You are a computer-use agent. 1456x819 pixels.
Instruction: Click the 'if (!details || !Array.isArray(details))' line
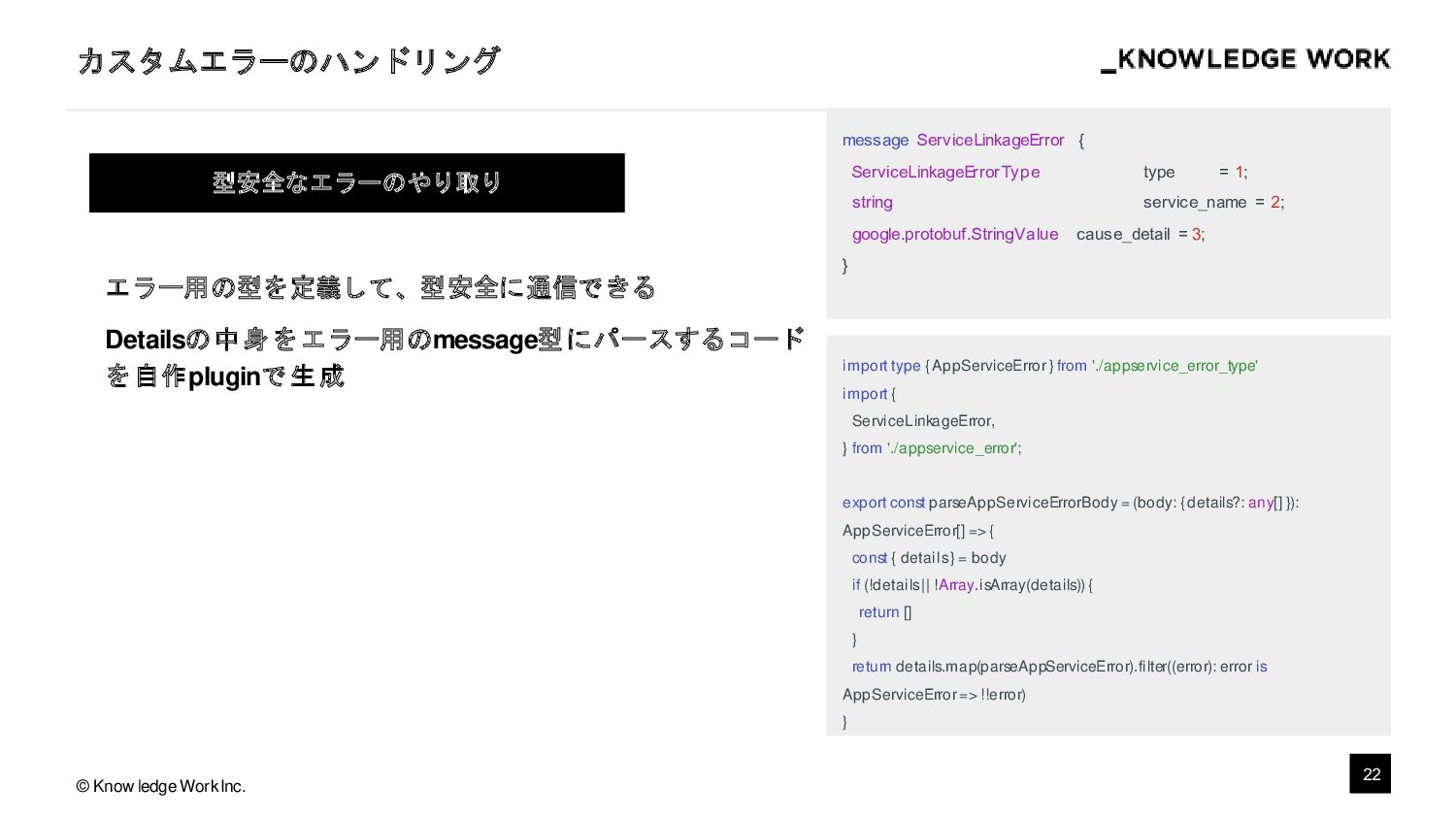click(x=973, y=585)
